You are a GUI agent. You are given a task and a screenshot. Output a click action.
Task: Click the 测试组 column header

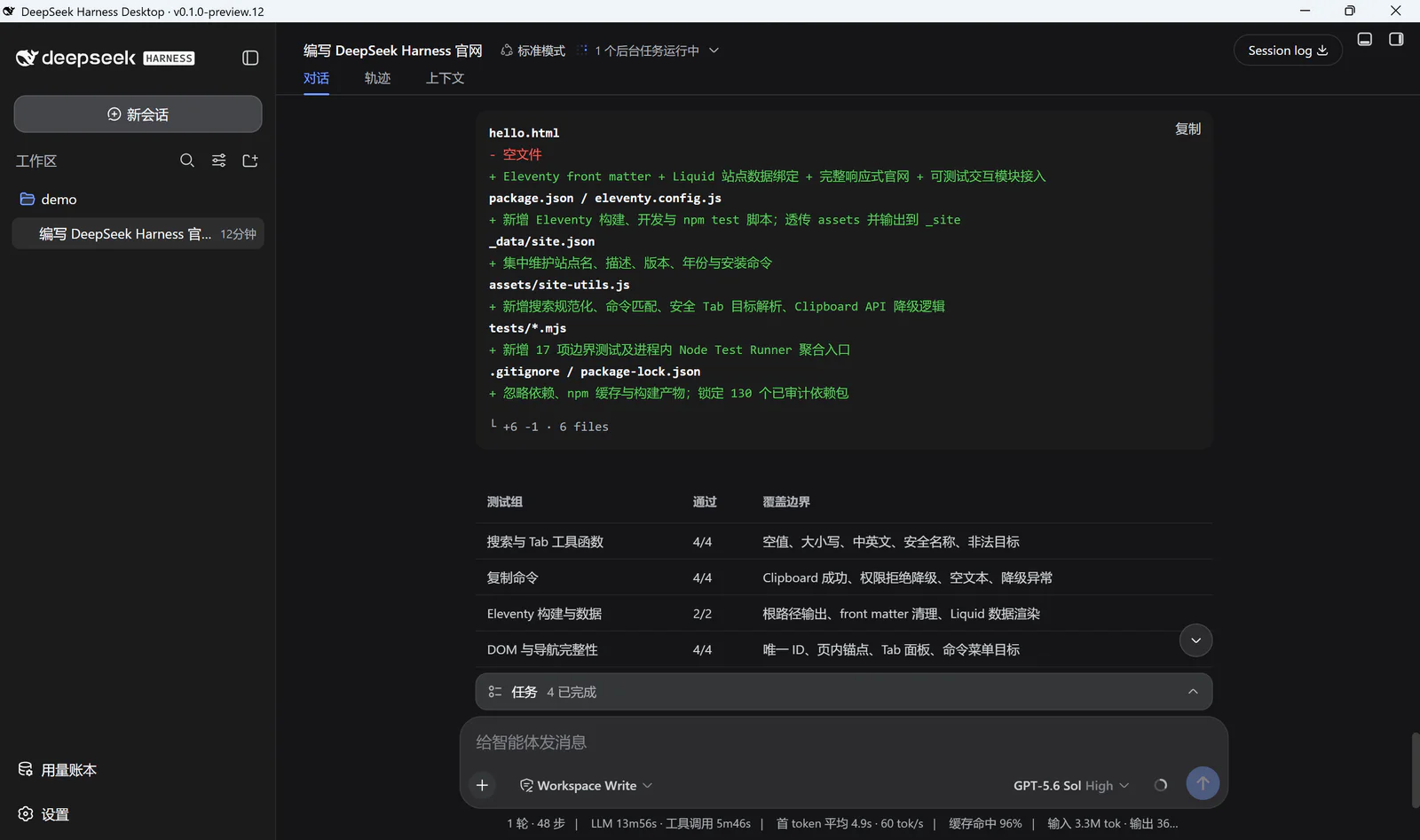click(x=504, y=502)
